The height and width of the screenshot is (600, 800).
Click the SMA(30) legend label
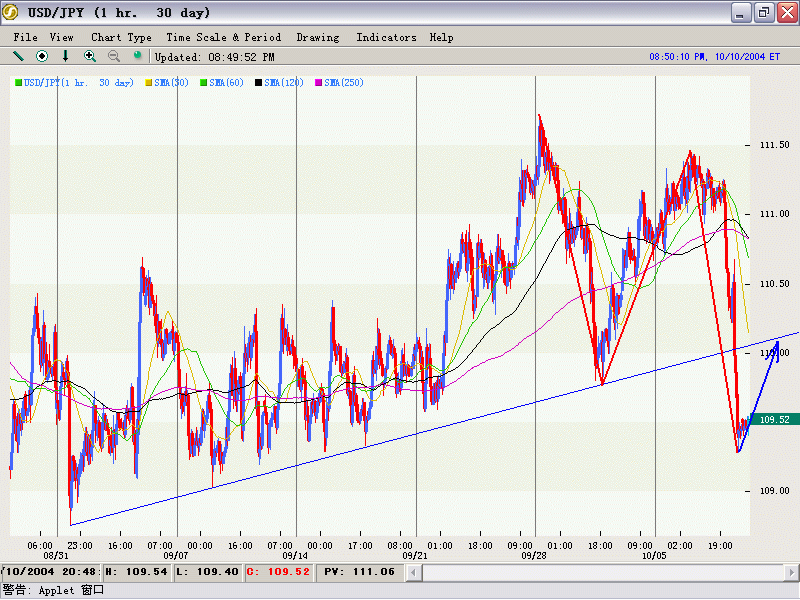pyautogui.click(x=171, y=82)
